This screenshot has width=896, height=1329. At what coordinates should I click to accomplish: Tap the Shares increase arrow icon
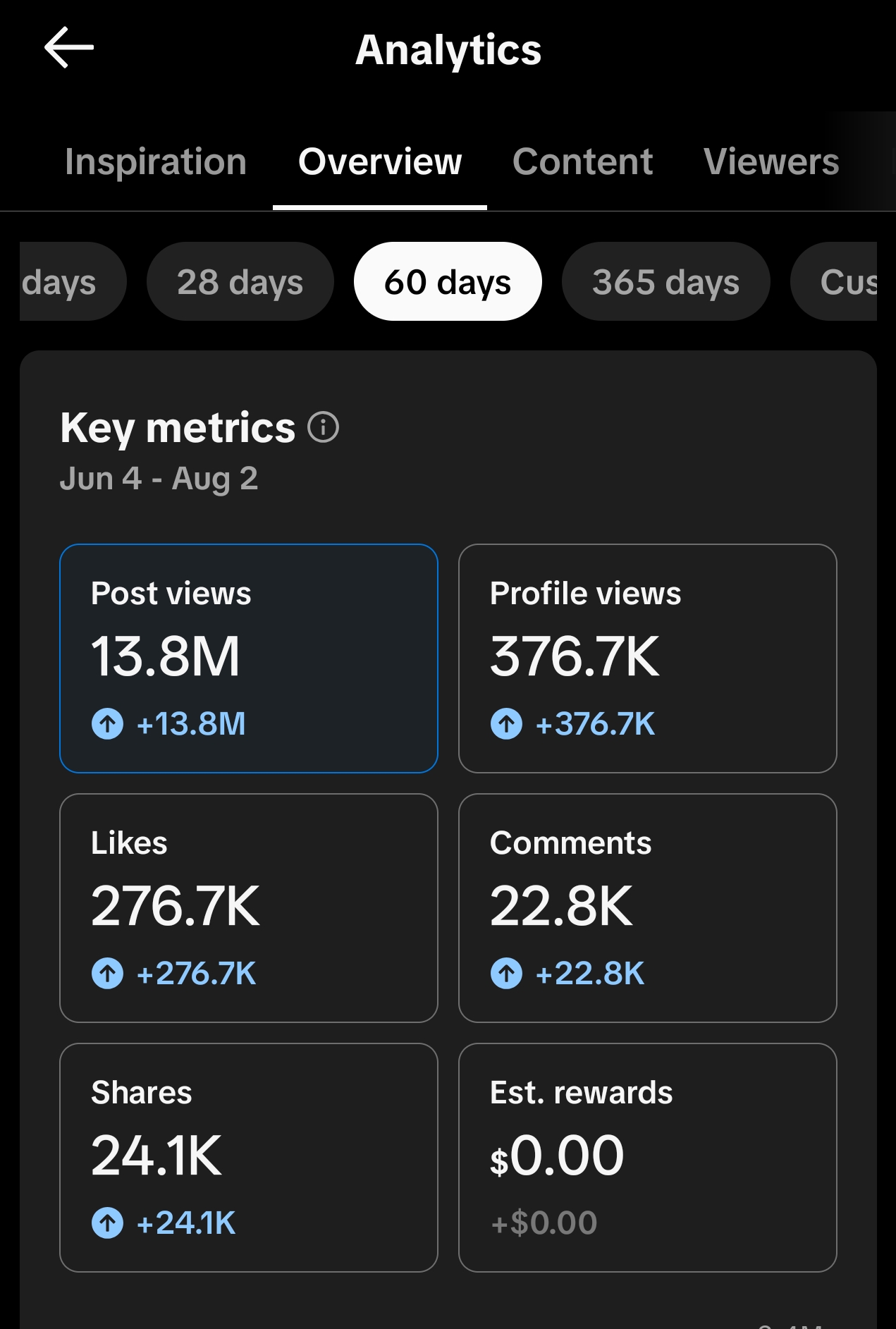coord(108,1223)
